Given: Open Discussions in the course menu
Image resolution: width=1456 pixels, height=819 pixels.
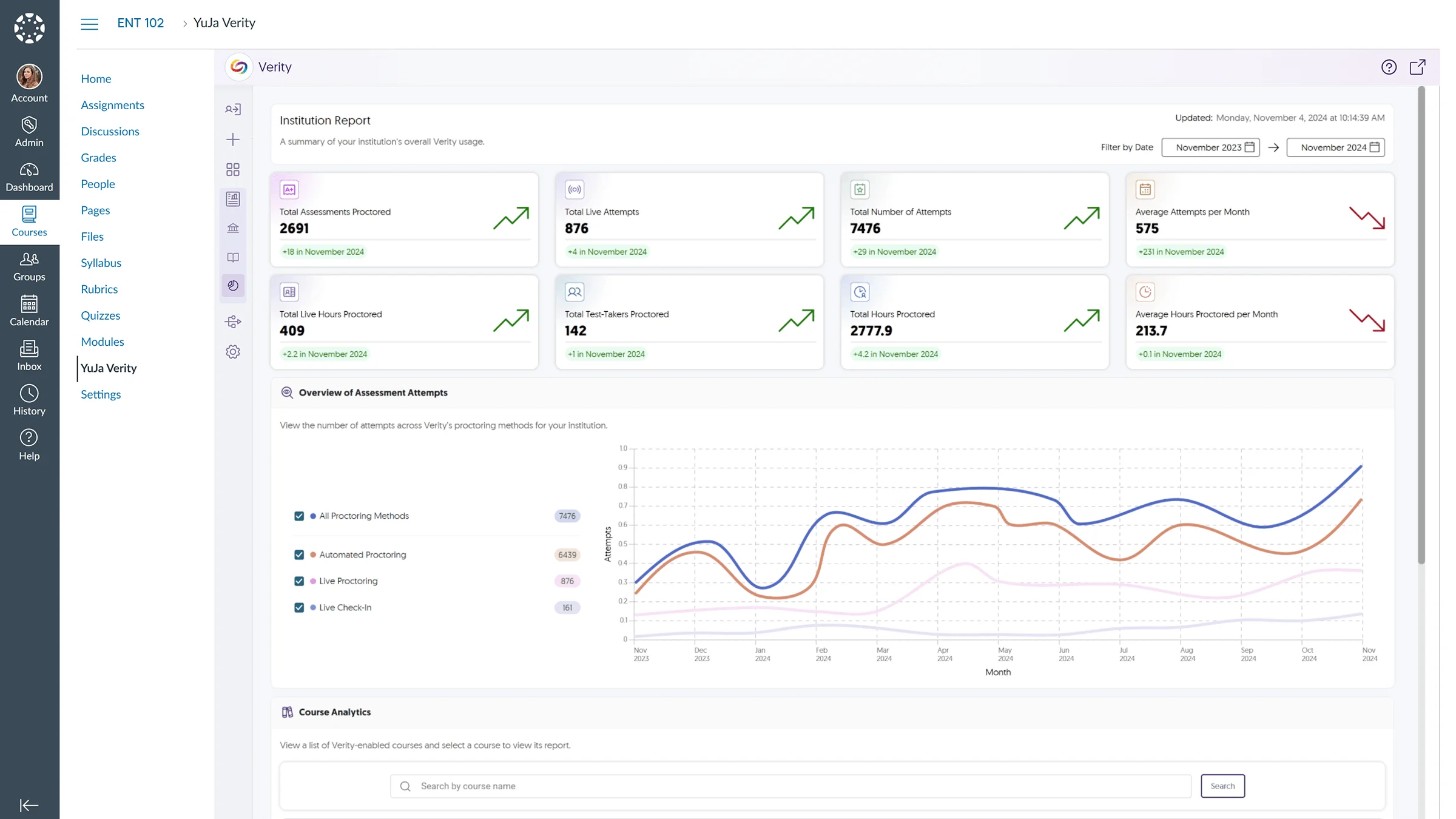Looking at the screenshot, I should coord(110,131).
